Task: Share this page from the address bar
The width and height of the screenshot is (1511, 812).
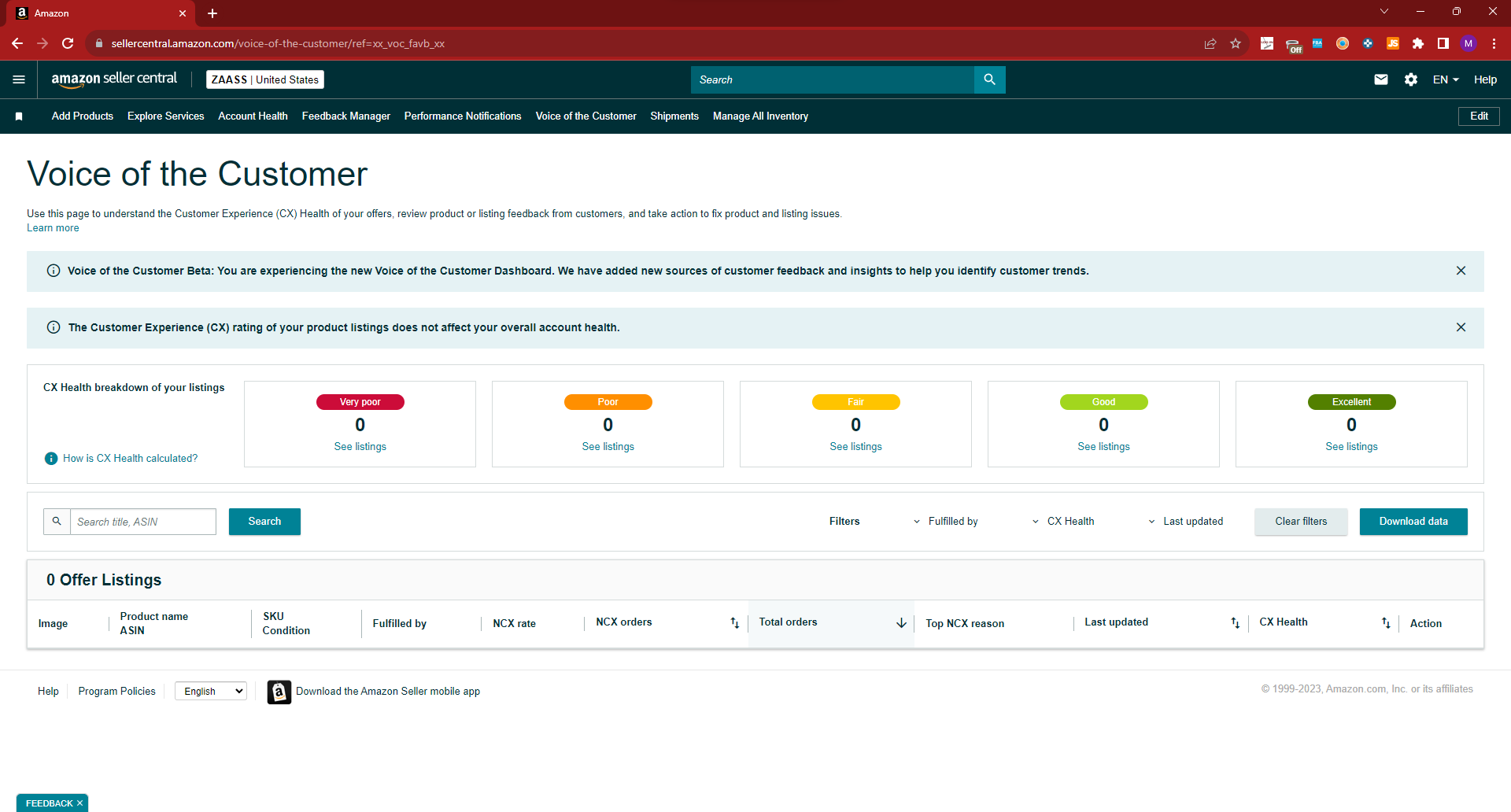Action: pyautogui.click(x=1210, y=43)
